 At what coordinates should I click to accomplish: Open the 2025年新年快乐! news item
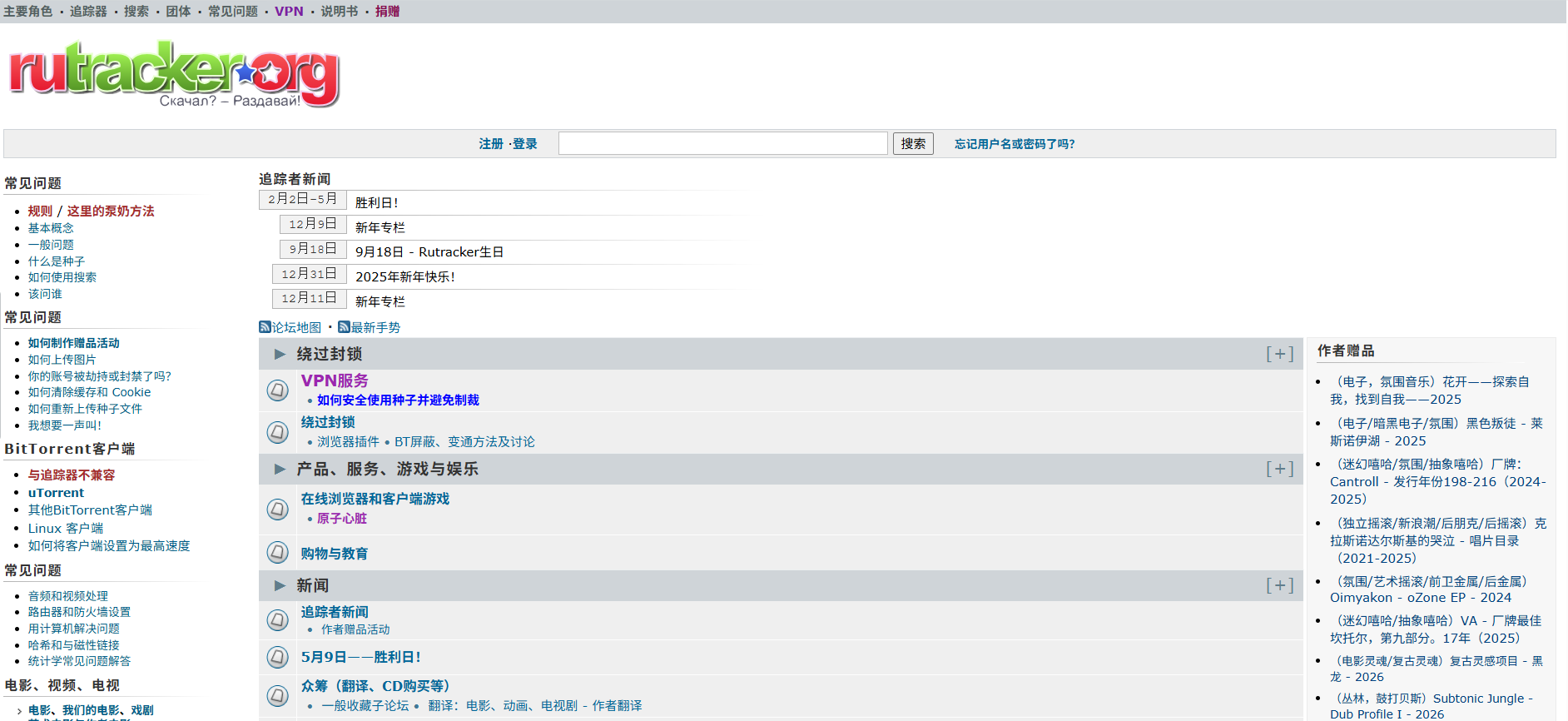click(x=405, y=276)
